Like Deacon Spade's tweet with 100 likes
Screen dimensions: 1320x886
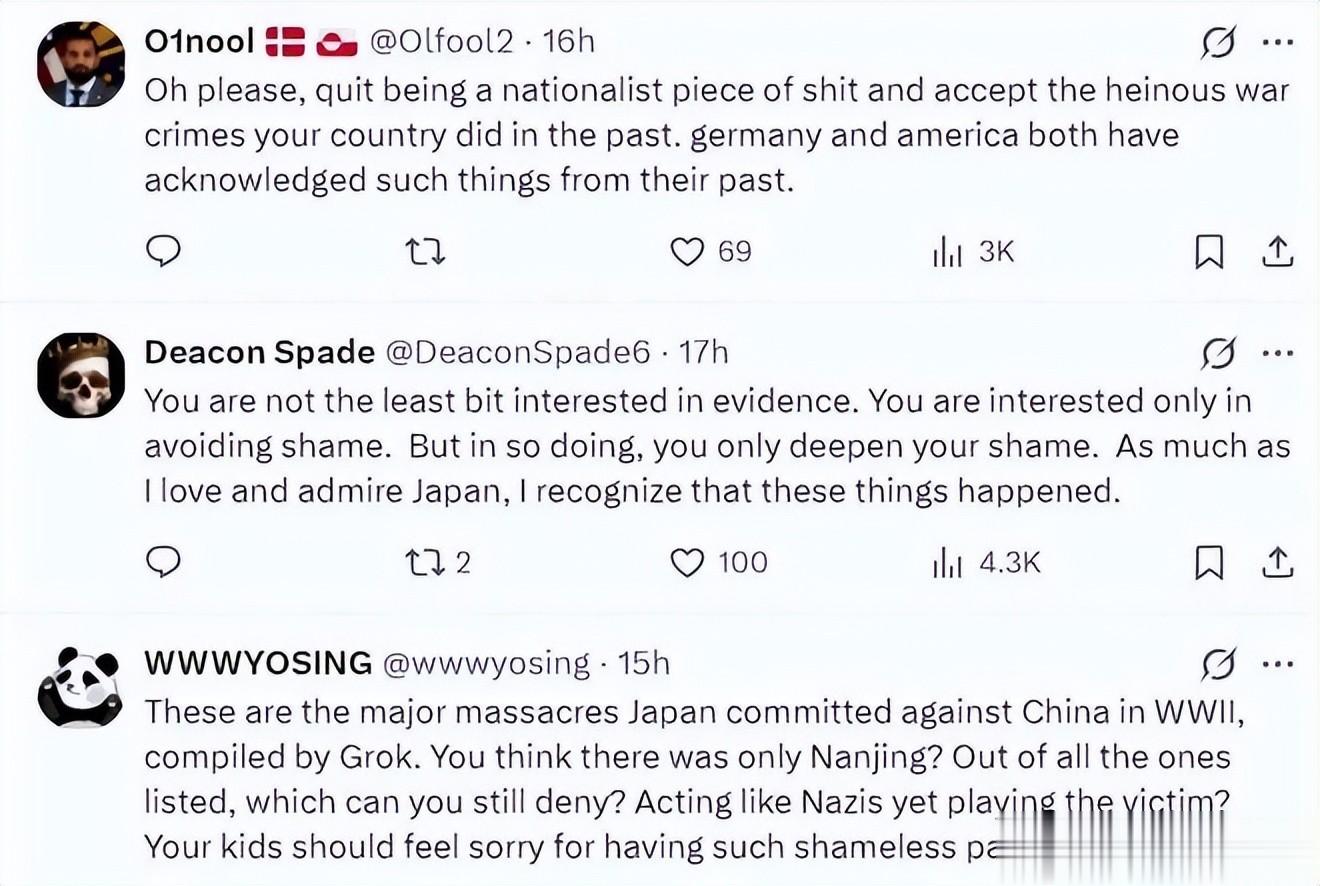click(687, 563)
